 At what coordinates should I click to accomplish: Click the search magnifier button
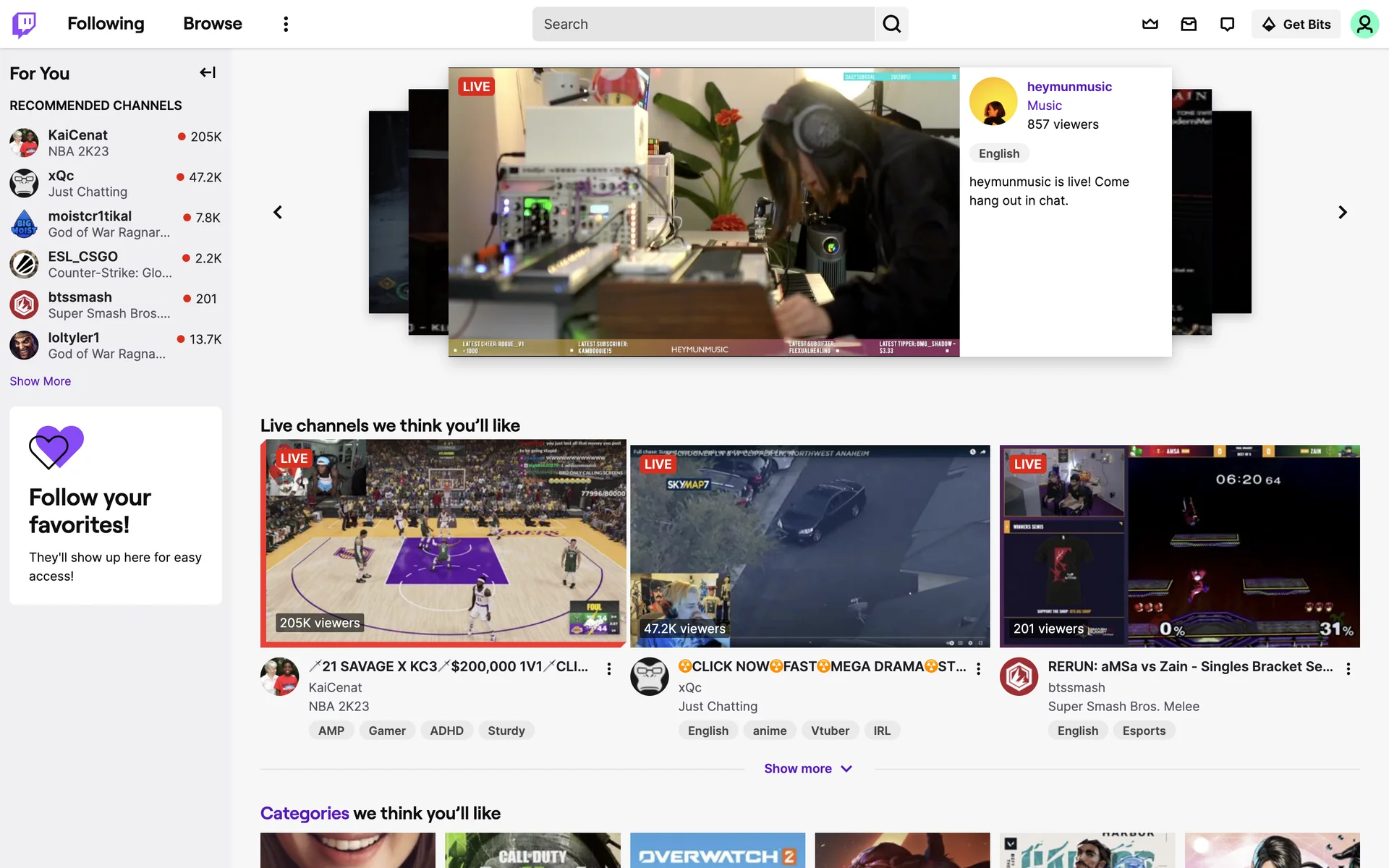tap(891, 25)
